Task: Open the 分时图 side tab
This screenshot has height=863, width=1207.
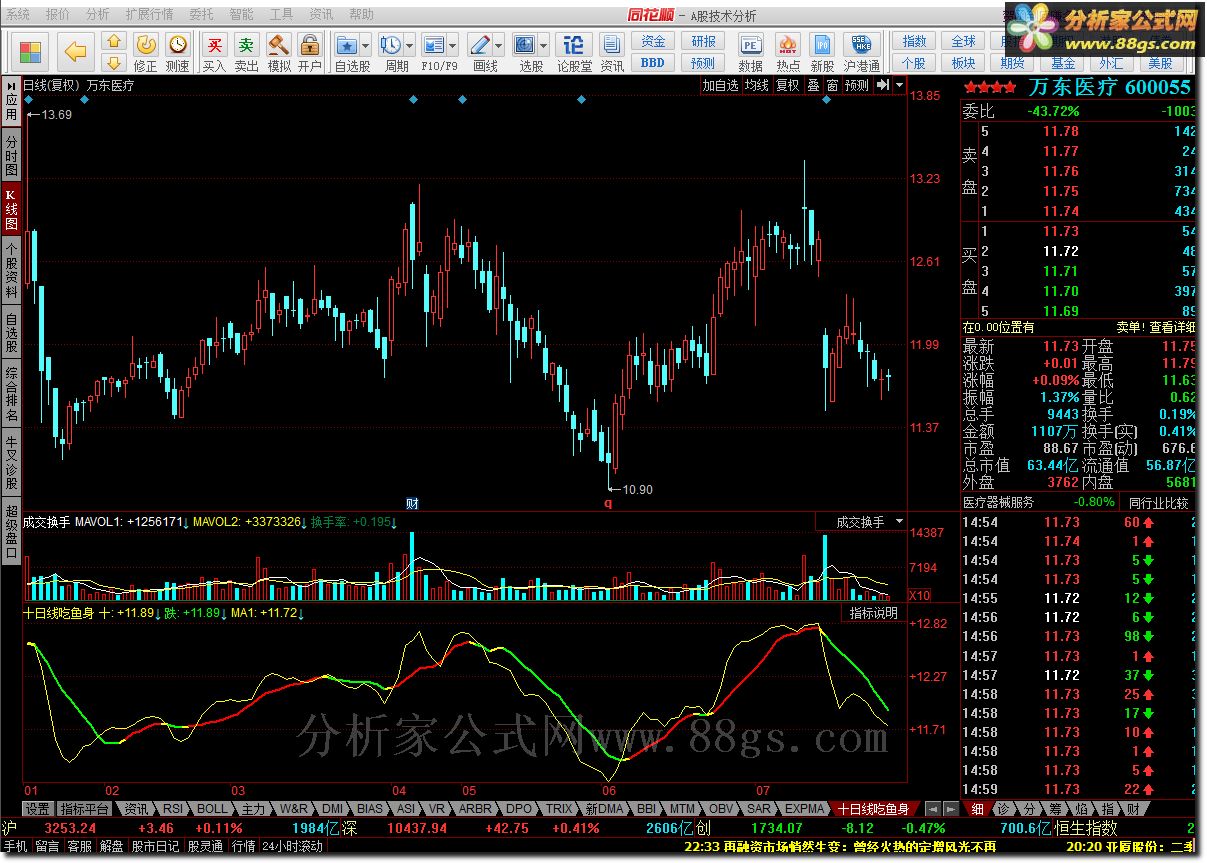Action: [x=11, y=156]
